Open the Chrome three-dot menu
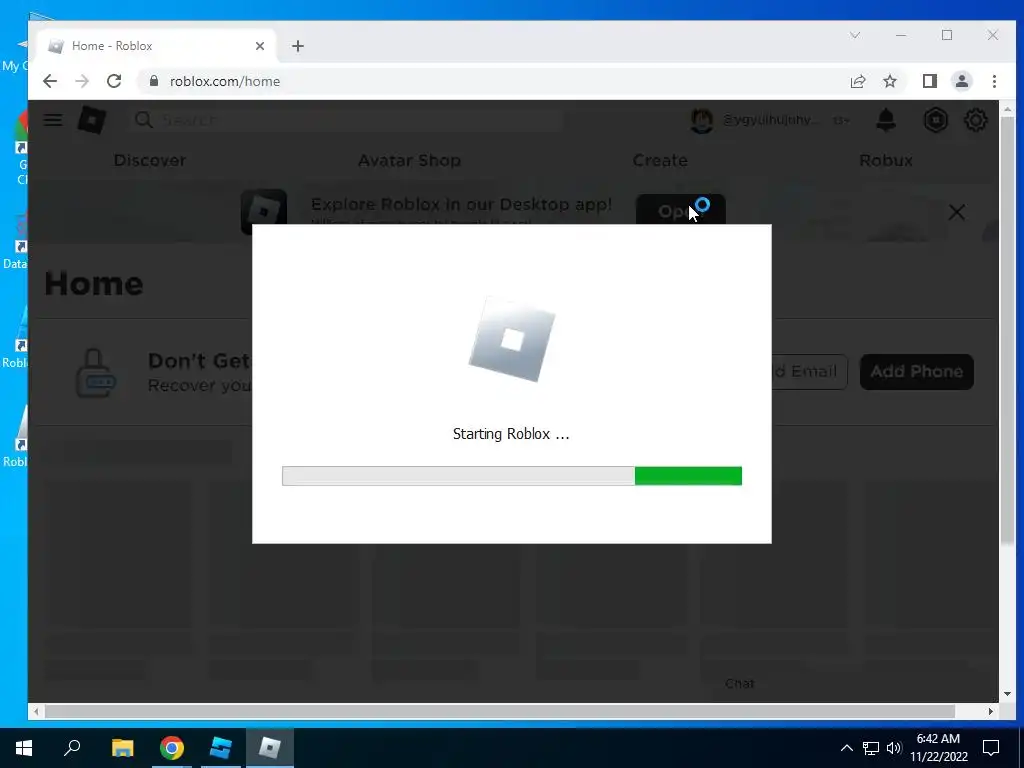 (994, 81)
